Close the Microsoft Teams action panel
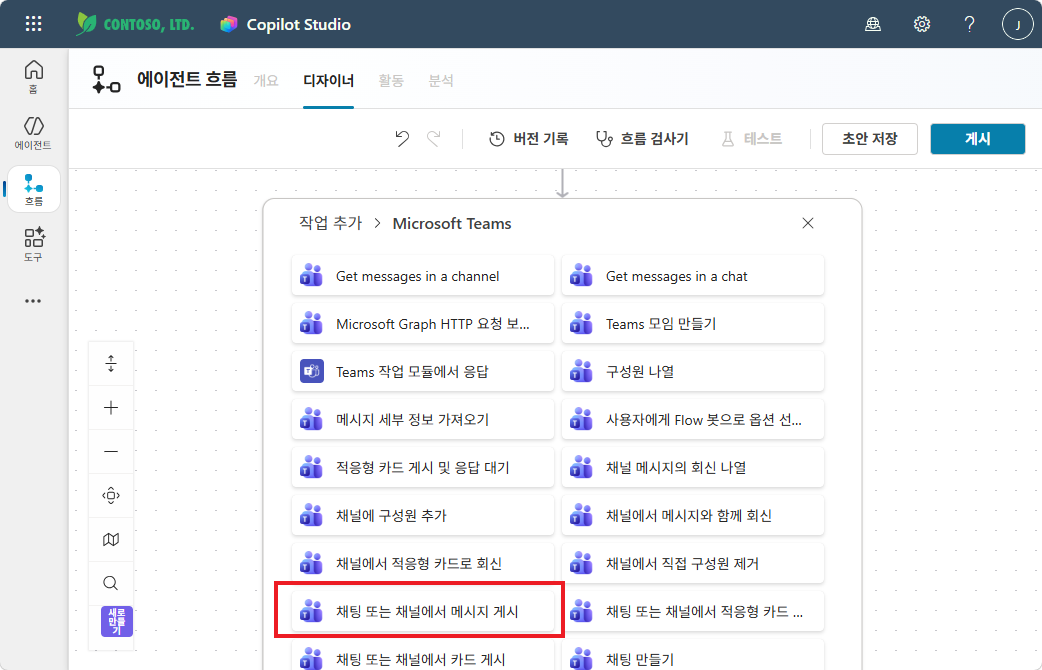 [x=807, y=223]
